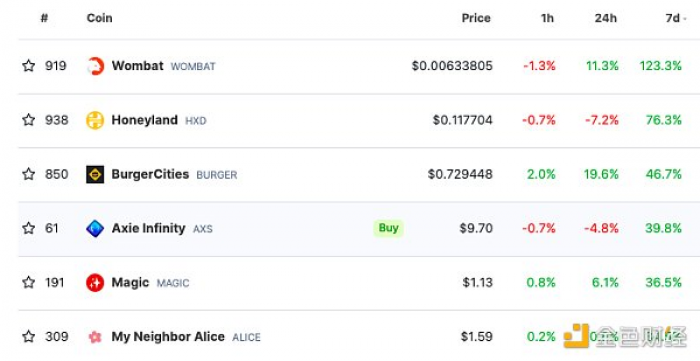Click the Honeyland coin logo icon
Viewport: 700px width, 361px height.
pos(95,120)
